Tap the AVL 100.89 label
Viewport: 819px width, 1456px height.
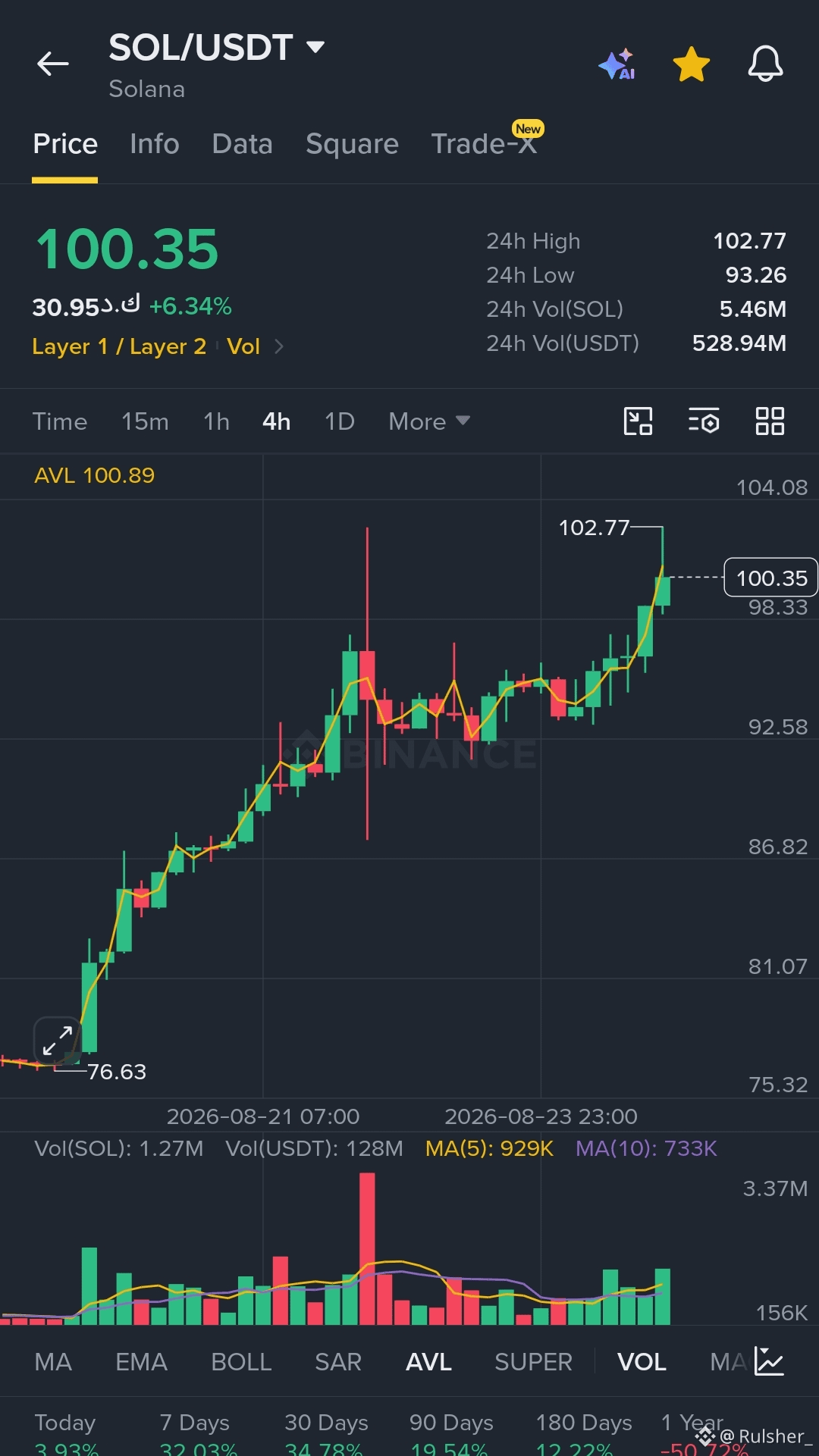[x=94, y=475]
